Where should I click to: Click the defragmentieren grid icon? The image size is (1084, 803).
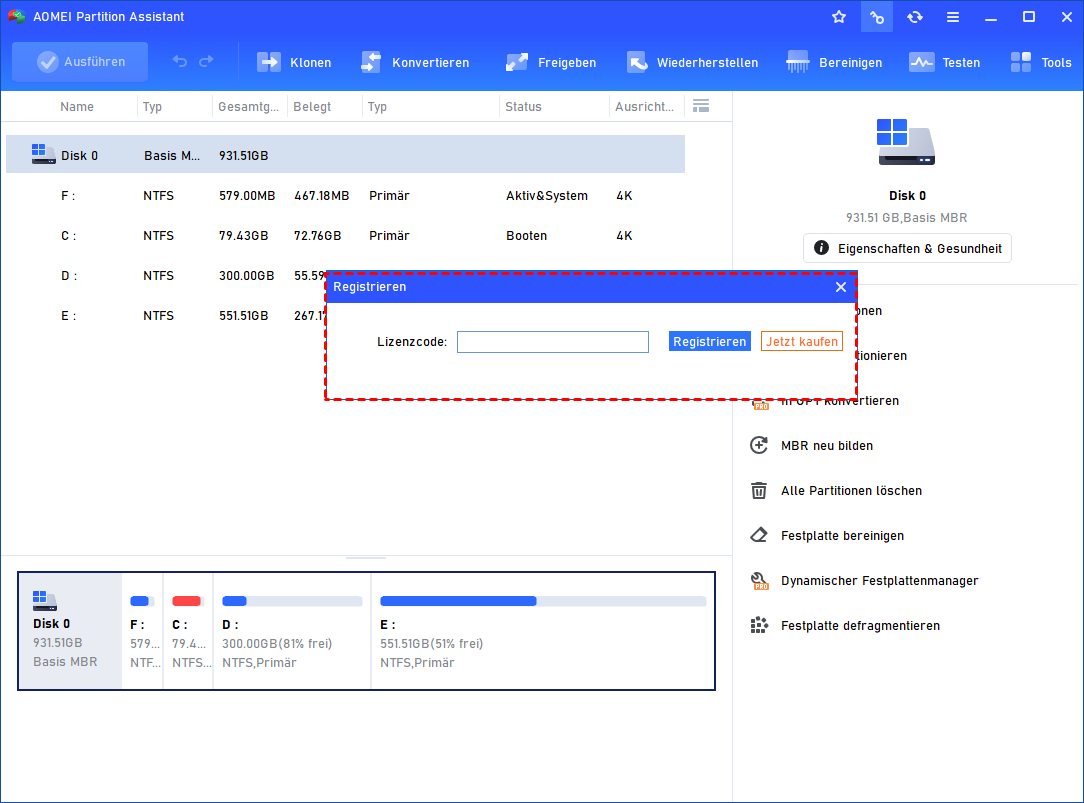(x=759, y=625)
